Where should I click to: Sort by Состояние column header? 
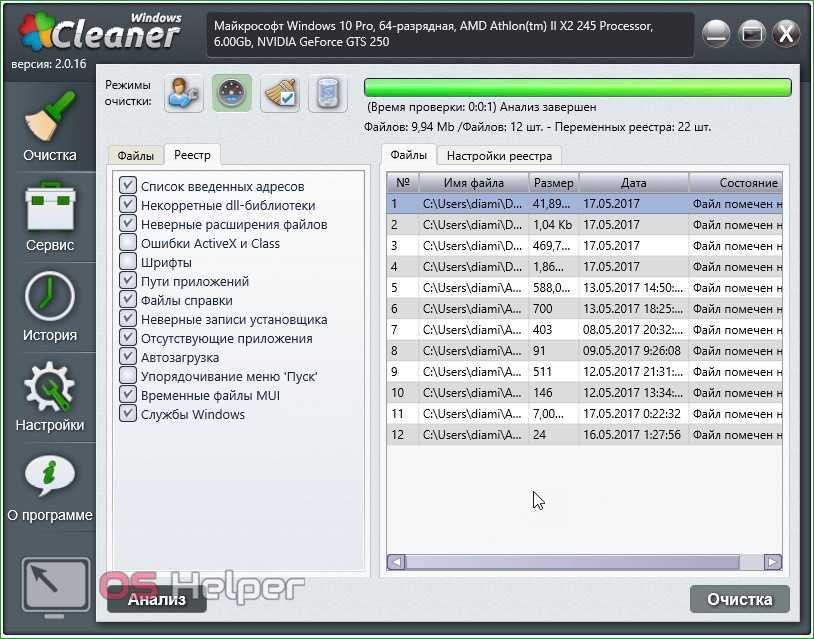(736, 183)
